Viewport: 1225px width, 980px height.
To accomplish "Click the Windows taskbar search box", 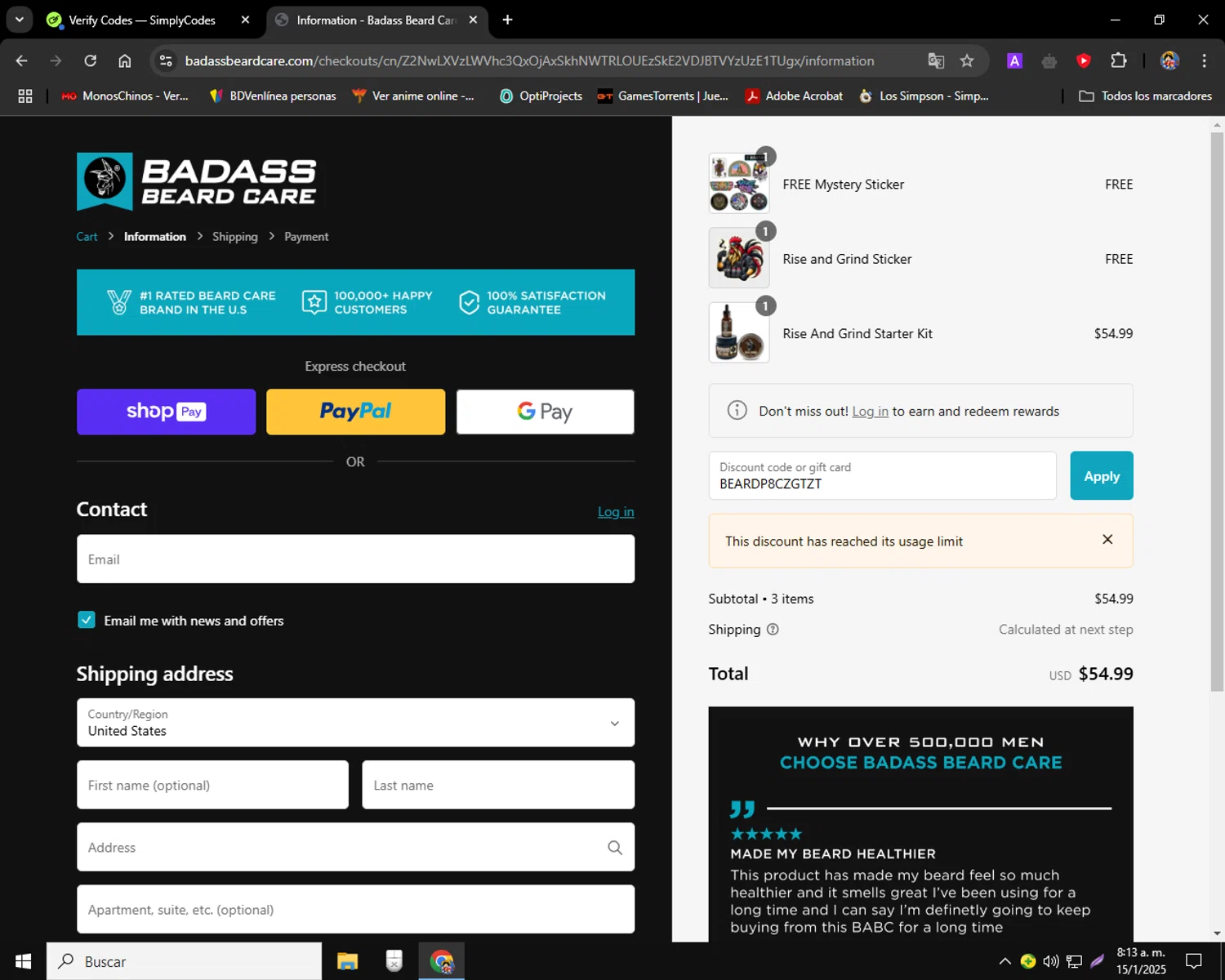I will pyautogui.click(x=184, y=961).
